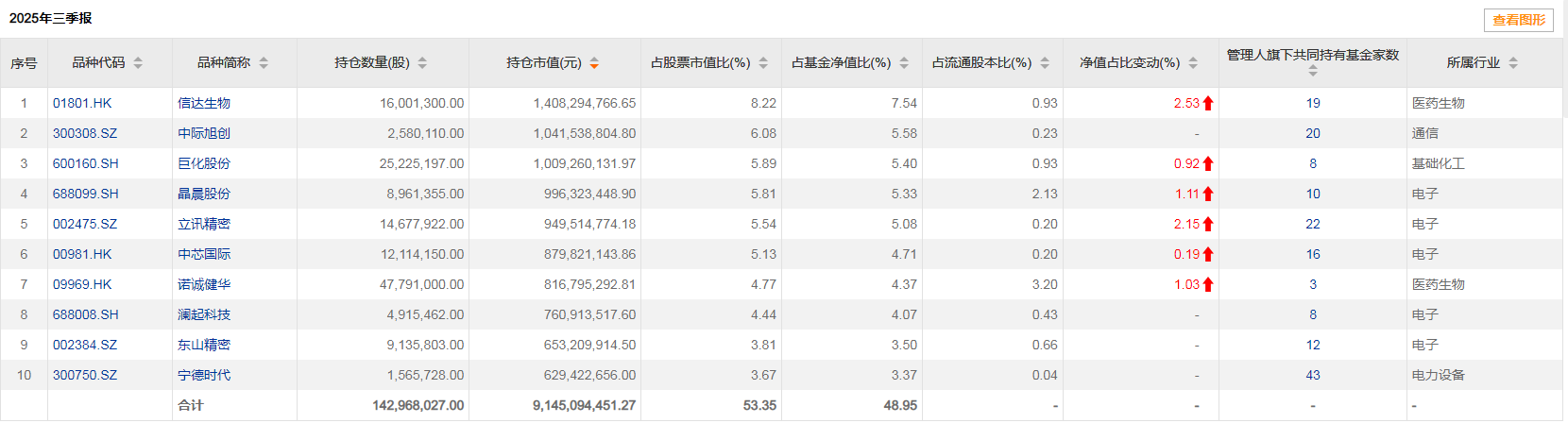Open 晶晨股份 stock name link
Screen dimensions: 1568x423
[x=204, y=194]
